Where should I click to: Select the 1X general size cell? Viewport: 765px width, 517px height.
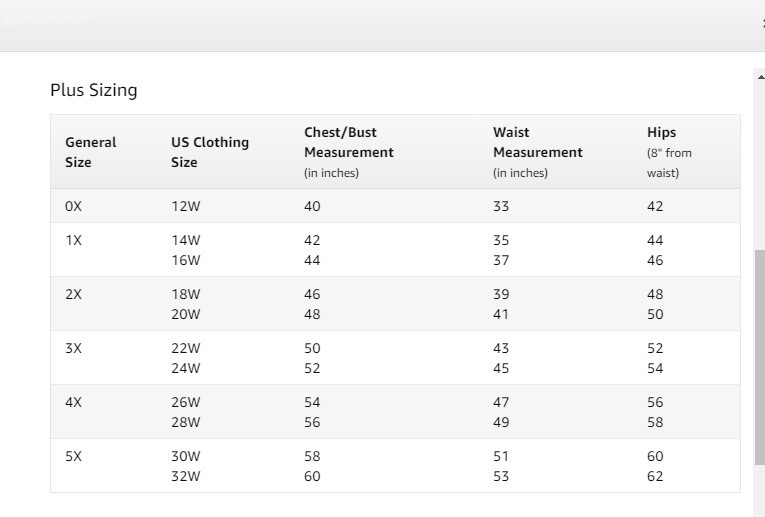click(x=73, y=240)
